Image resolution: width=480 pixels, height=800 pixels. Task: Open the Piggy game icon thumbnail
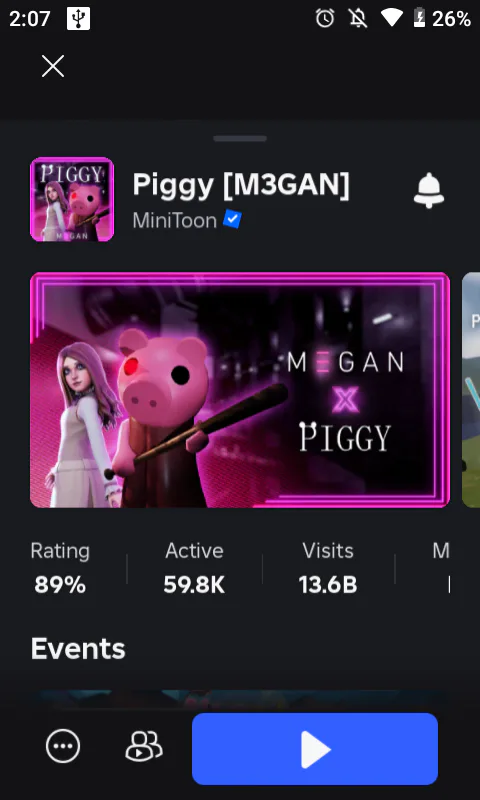tap(72, 199)
